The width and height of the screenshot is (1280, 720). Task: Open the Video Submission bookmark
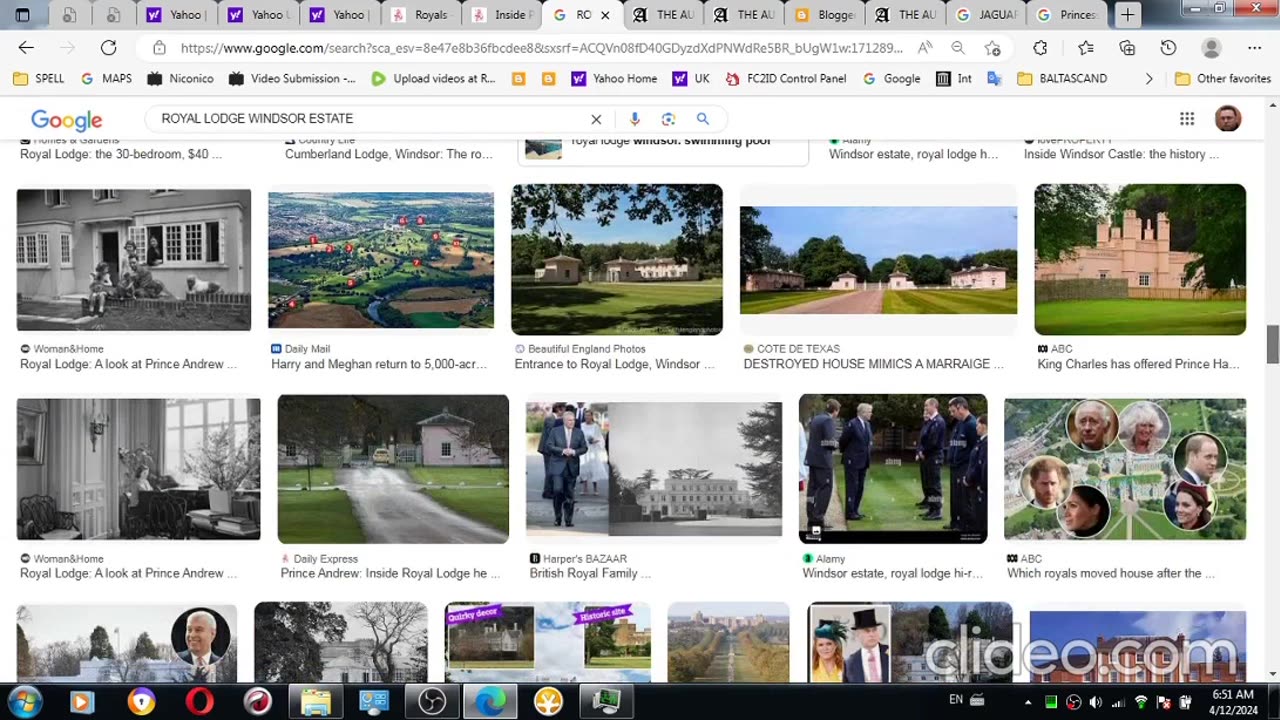(292, 78)
